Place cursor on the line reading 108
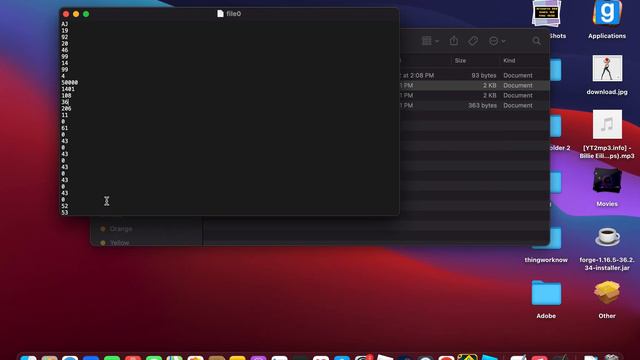Image resolution: width=640 pixels, height=360 pixels. pos(66,96)
